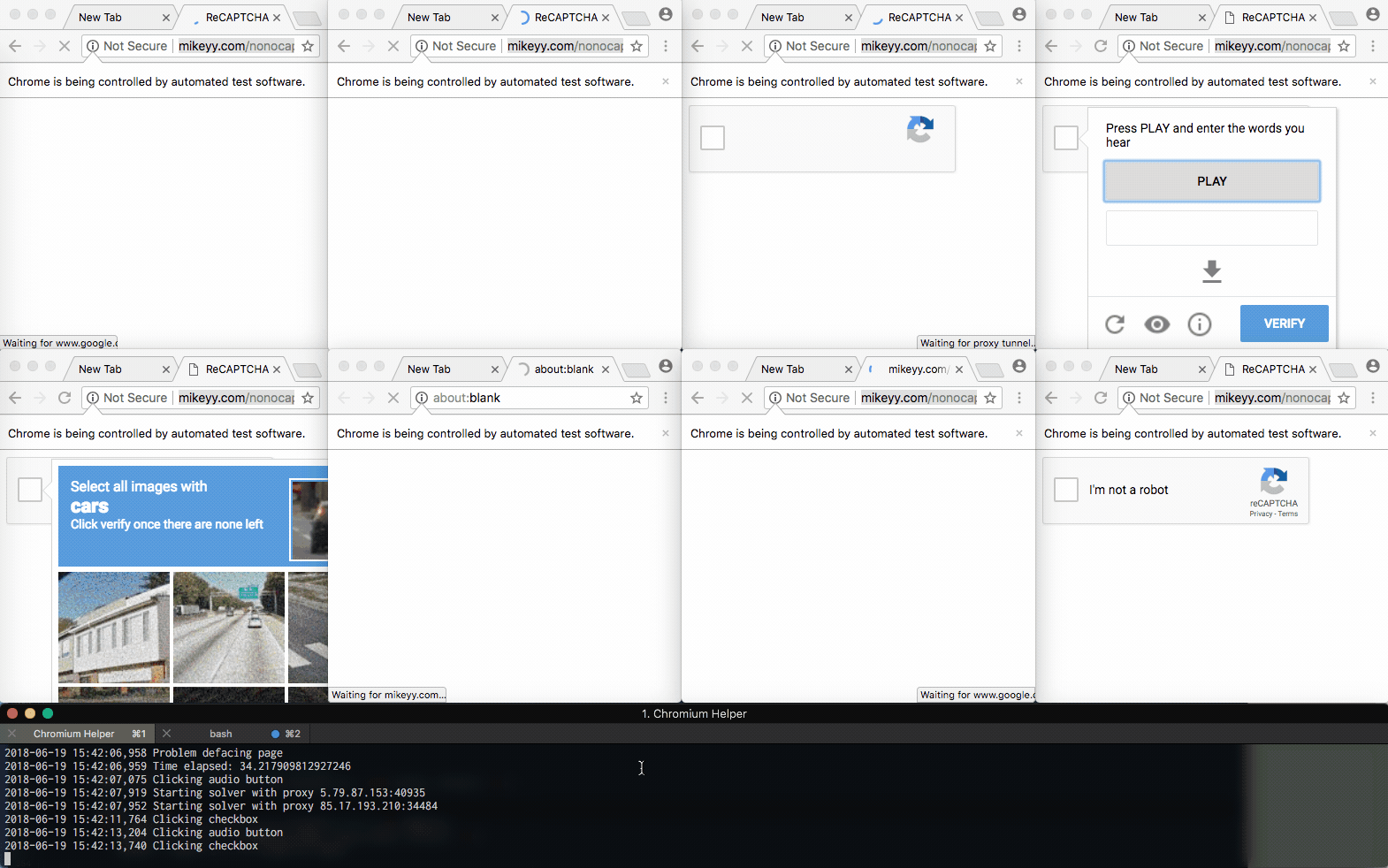
Task: Click the bookmark star in the cars challenge window
Action: coord(308,398)
